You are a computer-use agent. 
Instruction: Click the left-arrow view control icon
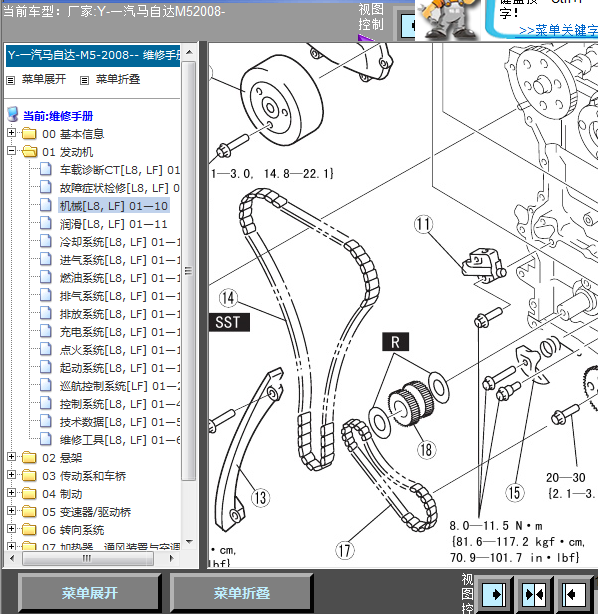tap(573, 594)
